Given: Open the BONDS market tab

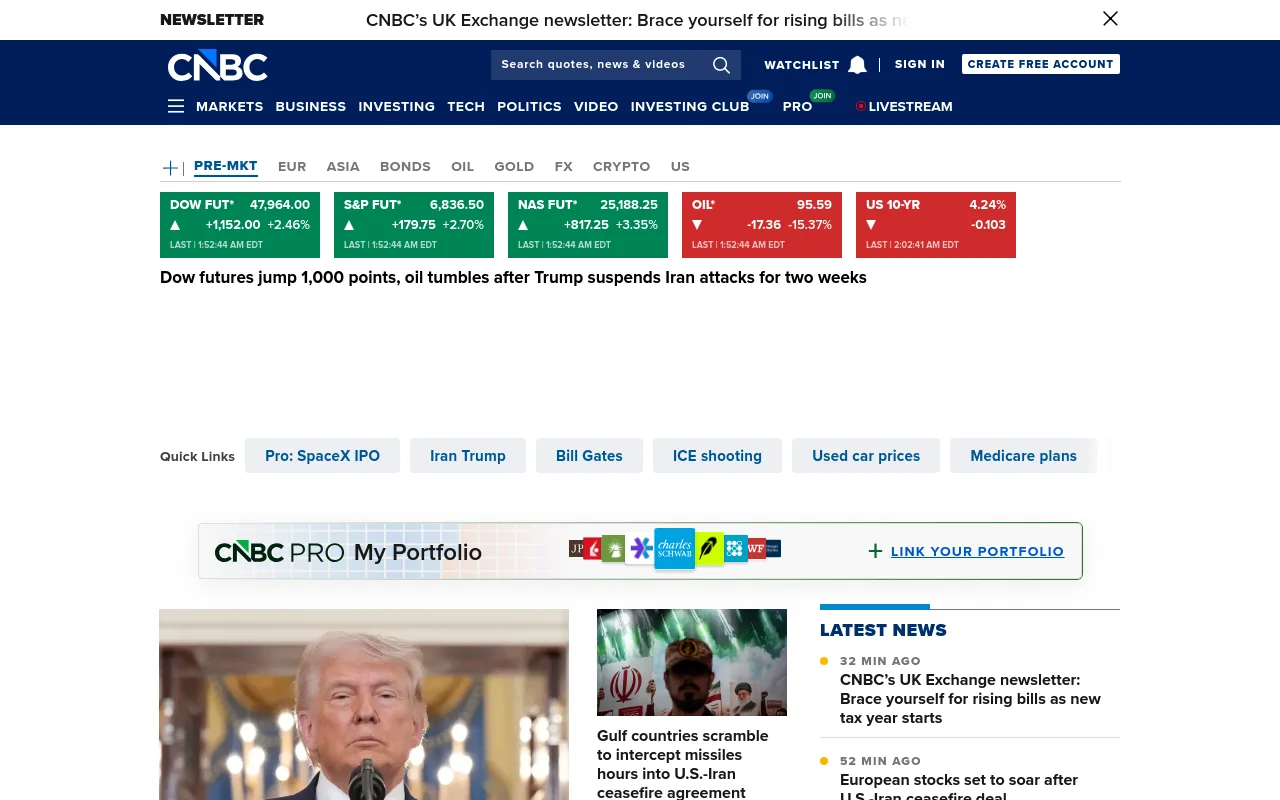Looking at the screenshot, I should tap(405, 167).
